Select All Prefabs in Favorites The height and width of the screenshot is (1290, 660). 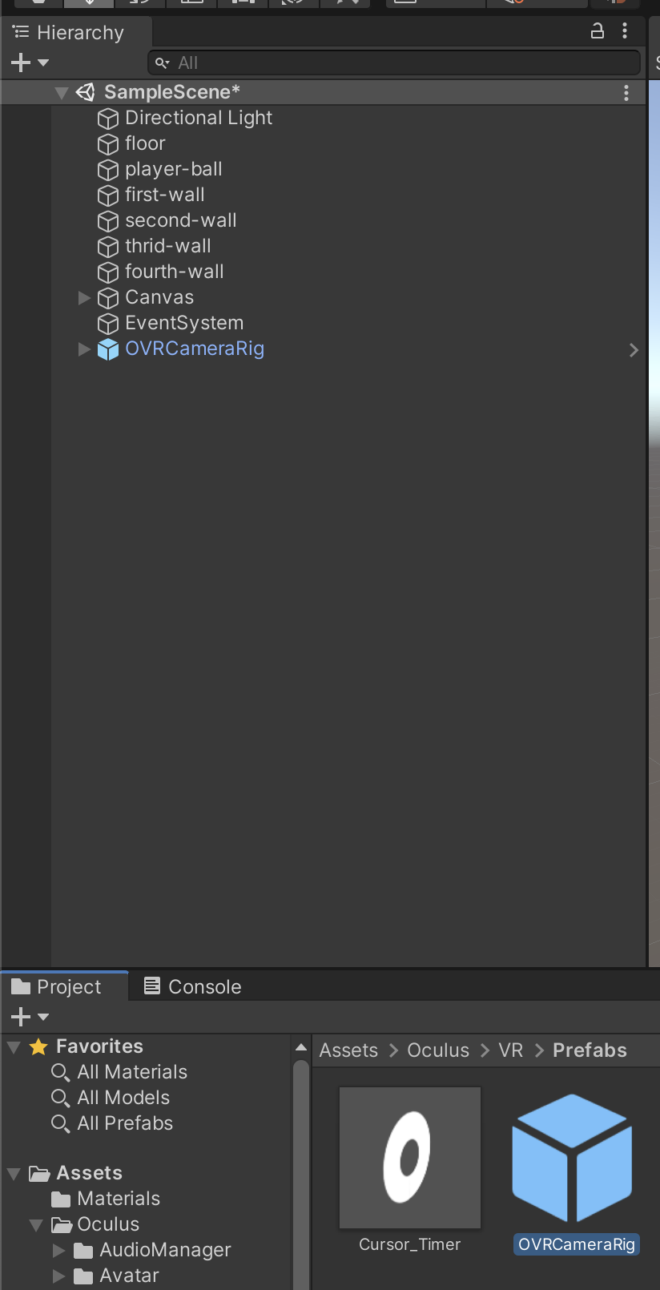tap(125, 1123)
